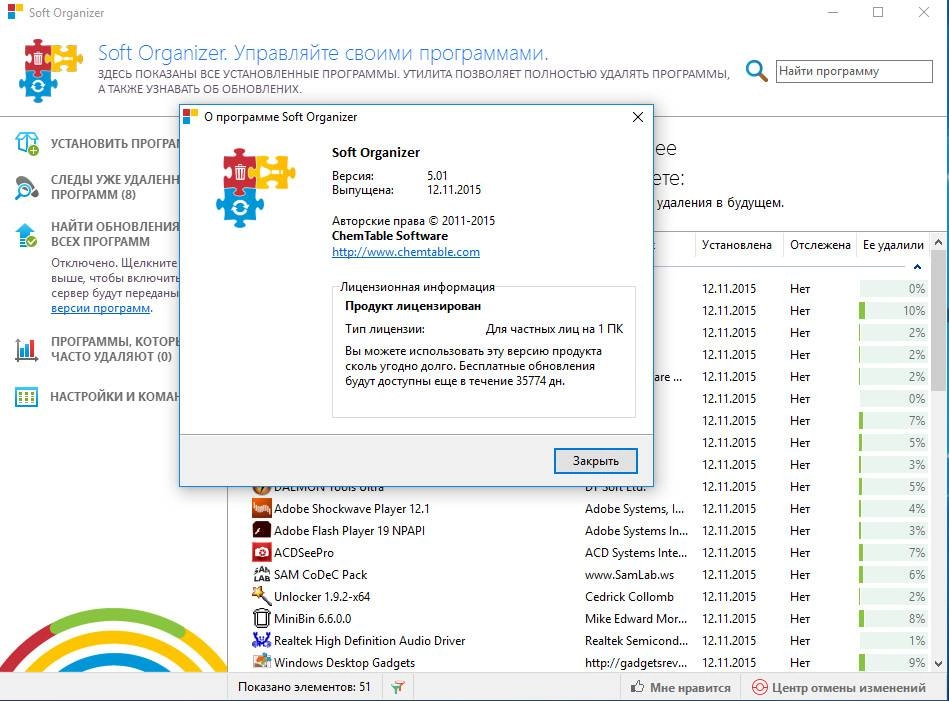The image size is (949, 701).
Task: Click the Закрыть button
Action: [x=596, y=461]
